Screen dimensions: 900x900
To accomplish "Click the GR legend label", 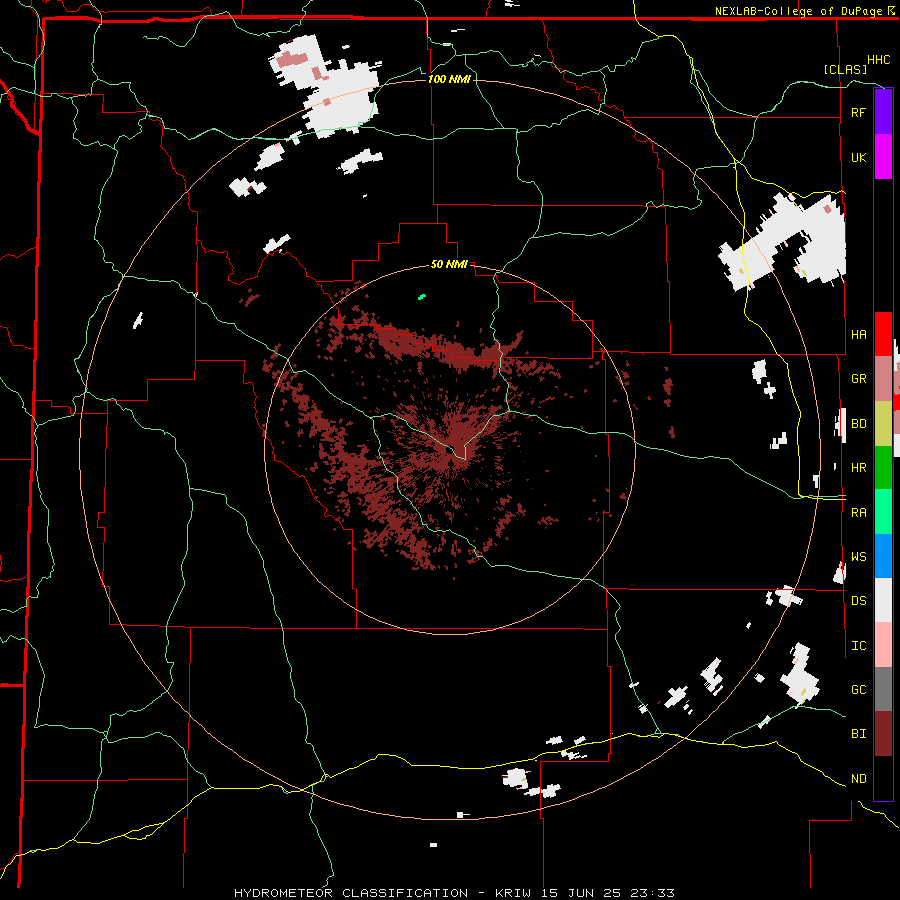I will pos(858,379).
